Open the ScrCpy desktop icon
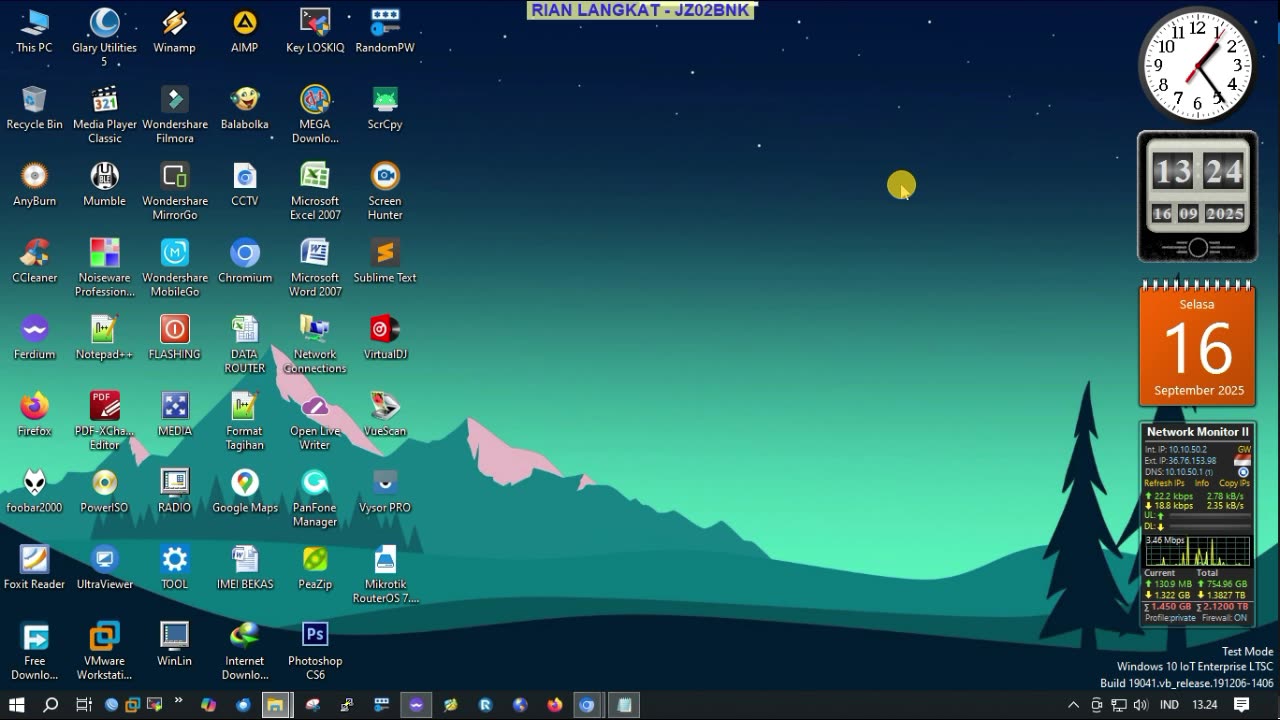Image resolution: width=1280 pixels, height=720 pixels. coord(385,108)
